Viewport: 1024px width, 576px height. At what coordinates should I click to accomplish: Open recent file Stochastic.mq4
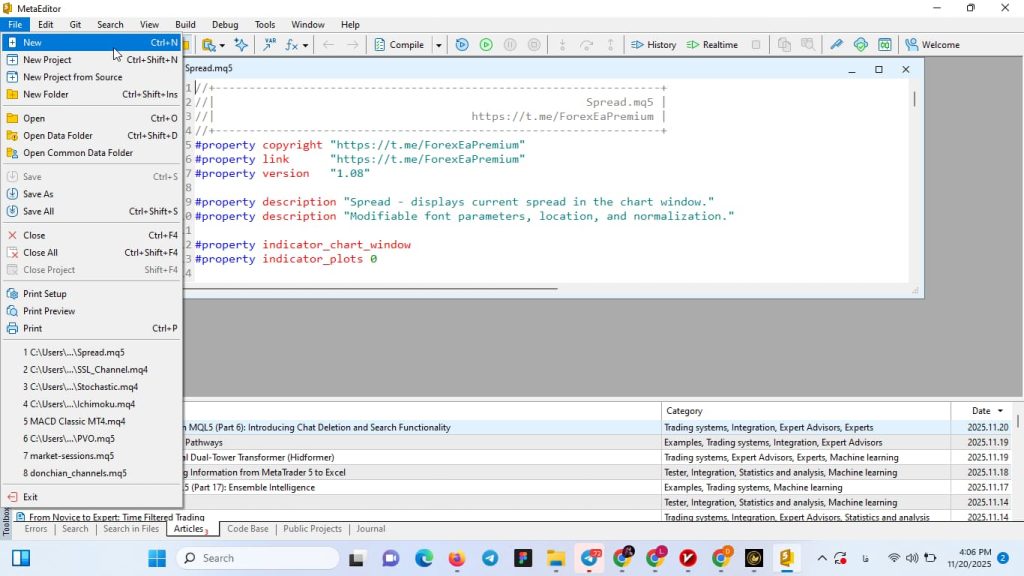click(91, 387)
